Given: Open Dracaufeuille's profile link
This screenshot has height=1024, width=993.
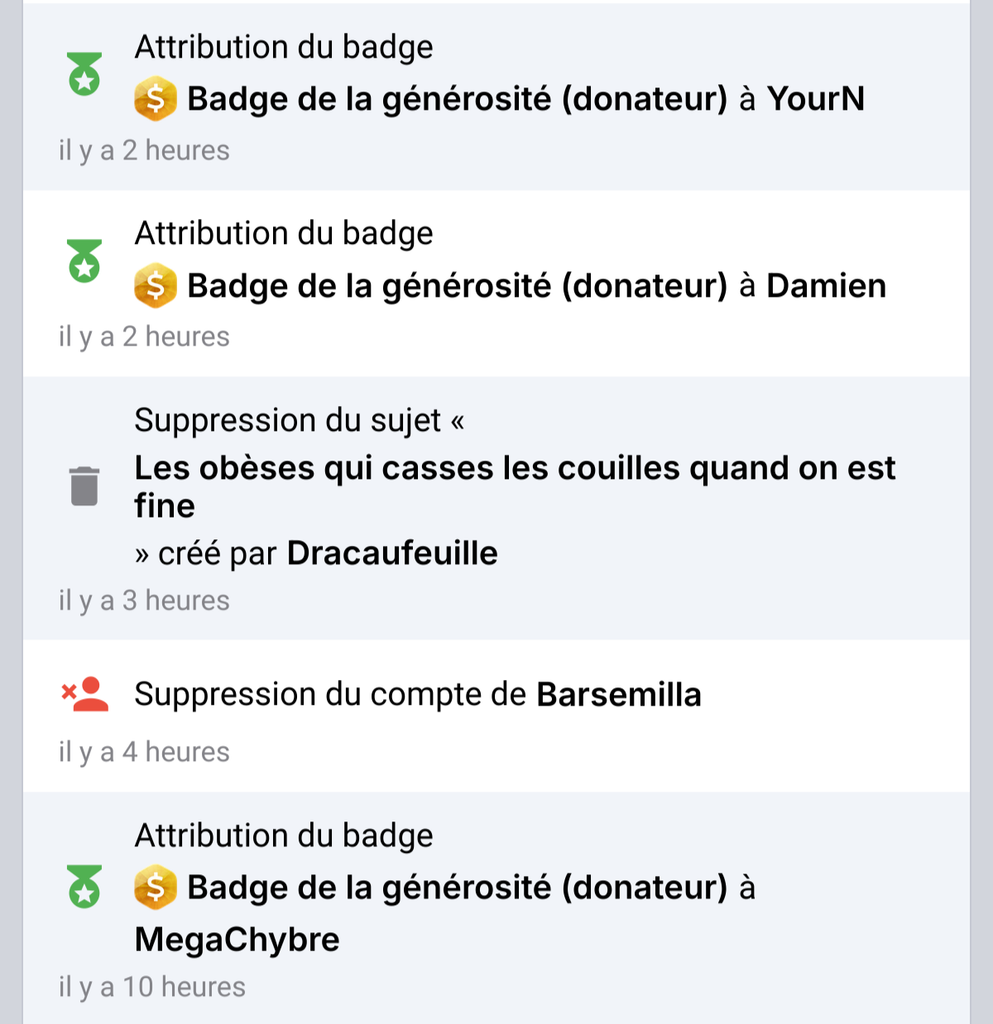Looking at the screenshot, I should click(392, 553).
